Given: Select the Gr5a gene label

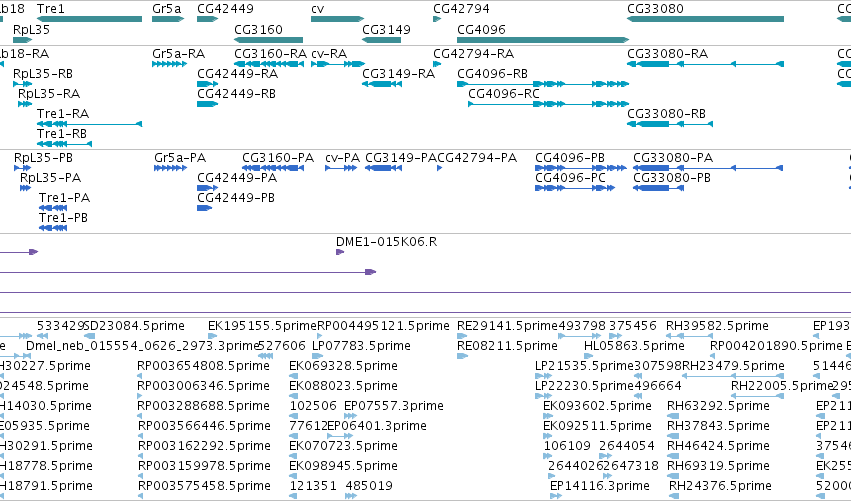Looking at the screenshot, I should [167, 9].
